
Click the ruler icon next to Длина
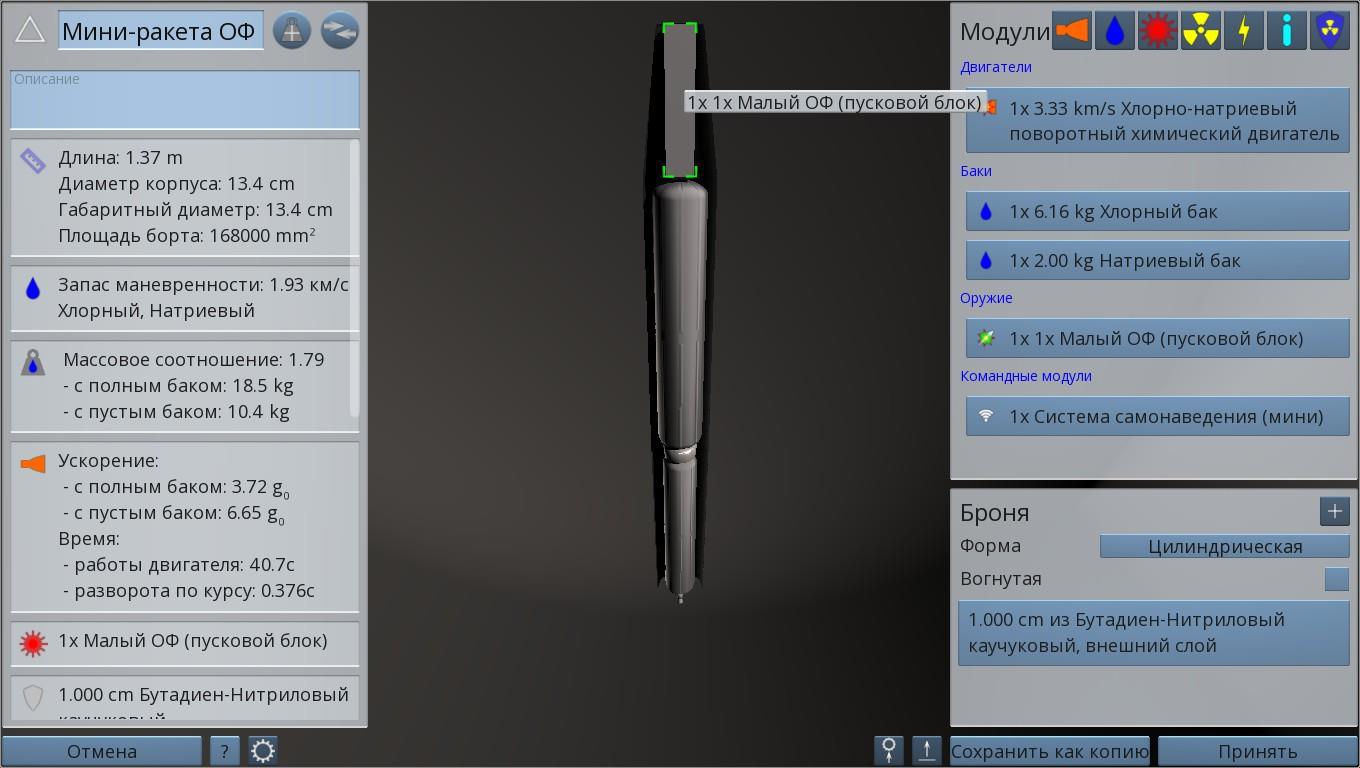pyautogui.click(x=33, y=160)
